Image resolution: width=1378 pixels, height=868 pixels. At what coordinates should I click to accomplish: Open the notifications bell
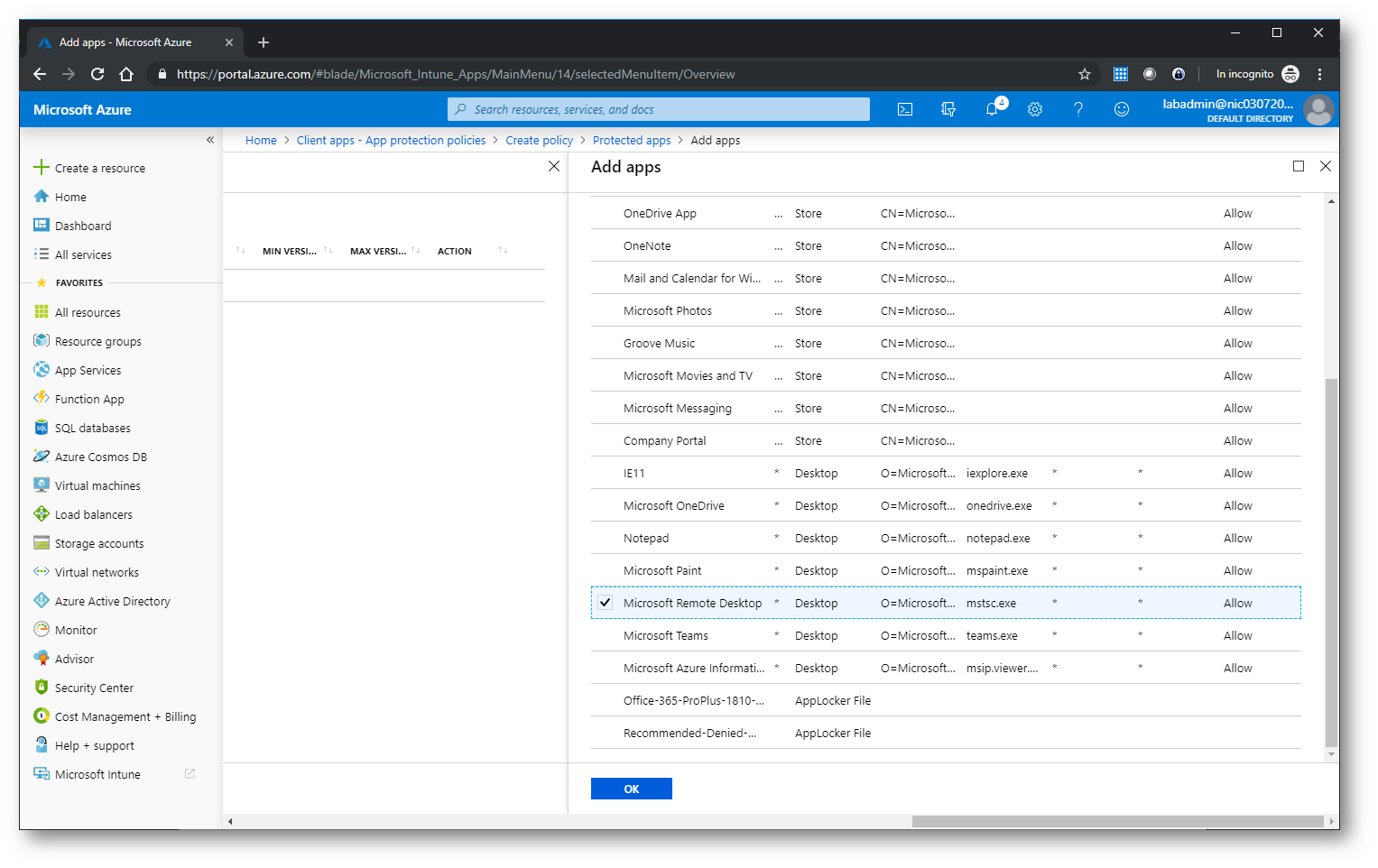992,109
